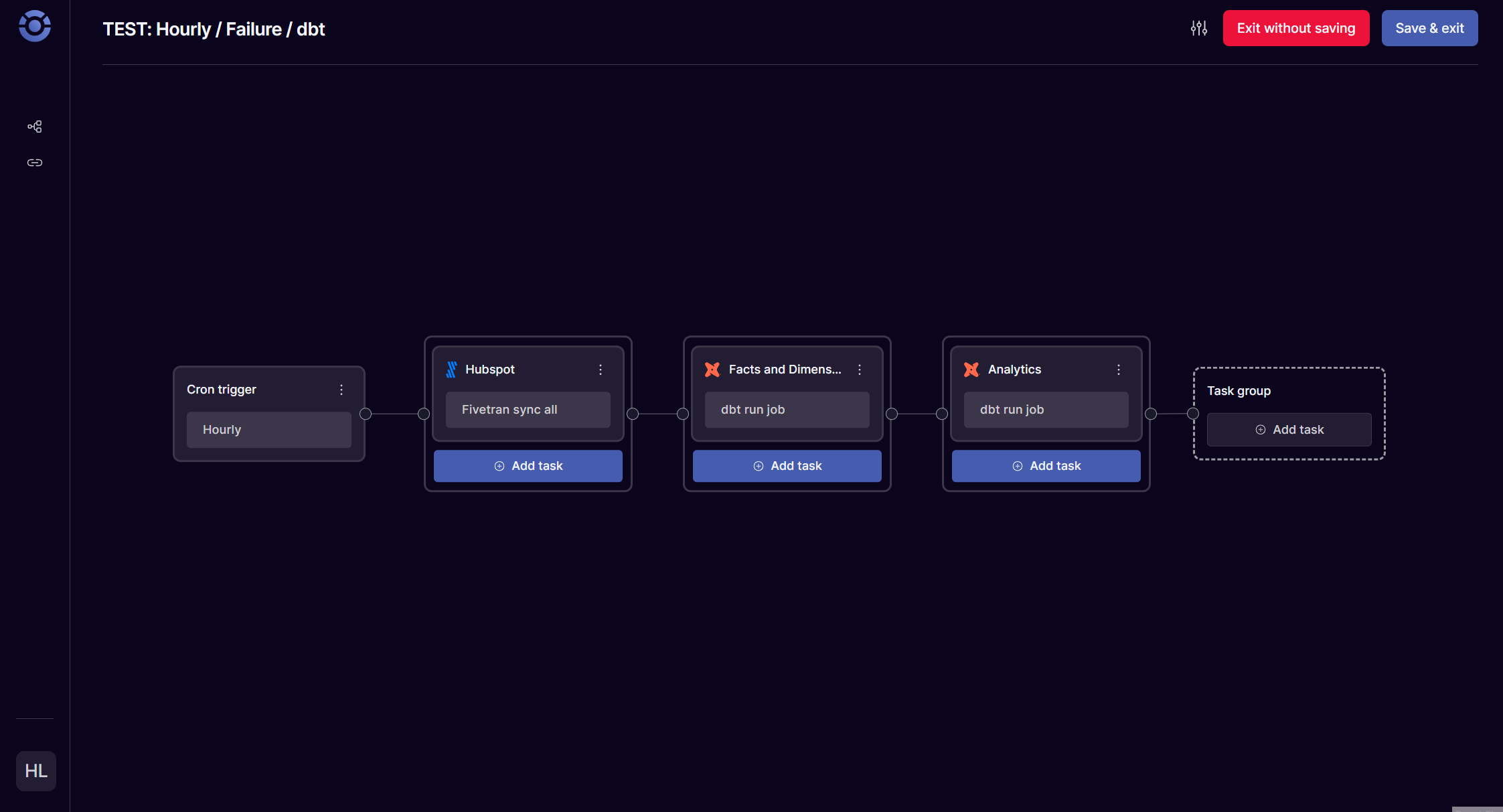Click Exit without saving
The height and width of the screenshot is (812, 1503).
(x=1295, y=28)
